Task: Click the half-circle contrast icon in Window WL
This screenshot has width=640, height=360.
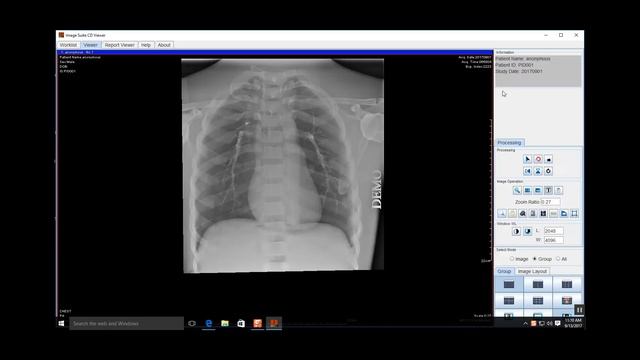Action: (x=516, y=231)
